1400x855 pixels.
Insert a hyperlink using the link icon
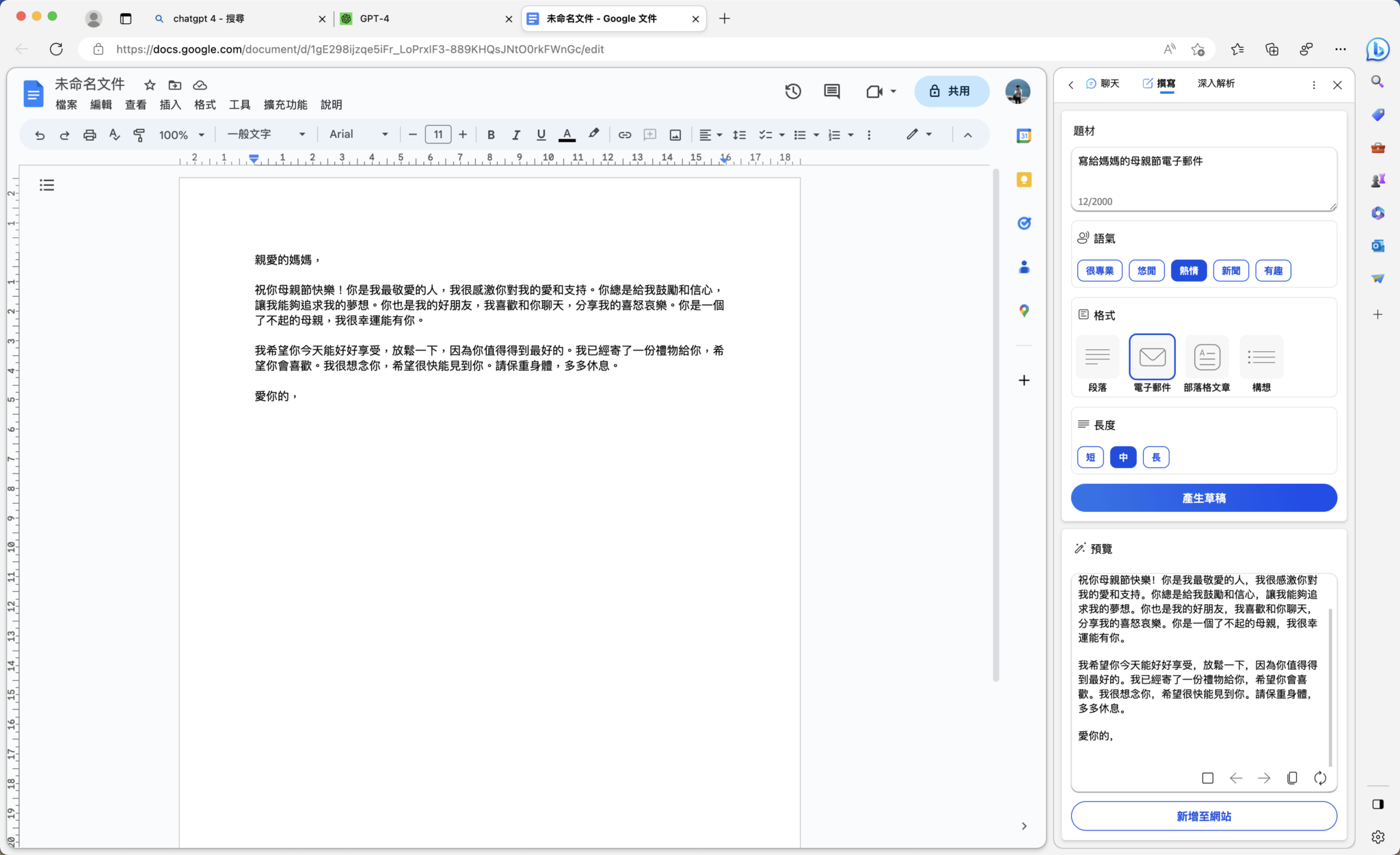point(625,135)
